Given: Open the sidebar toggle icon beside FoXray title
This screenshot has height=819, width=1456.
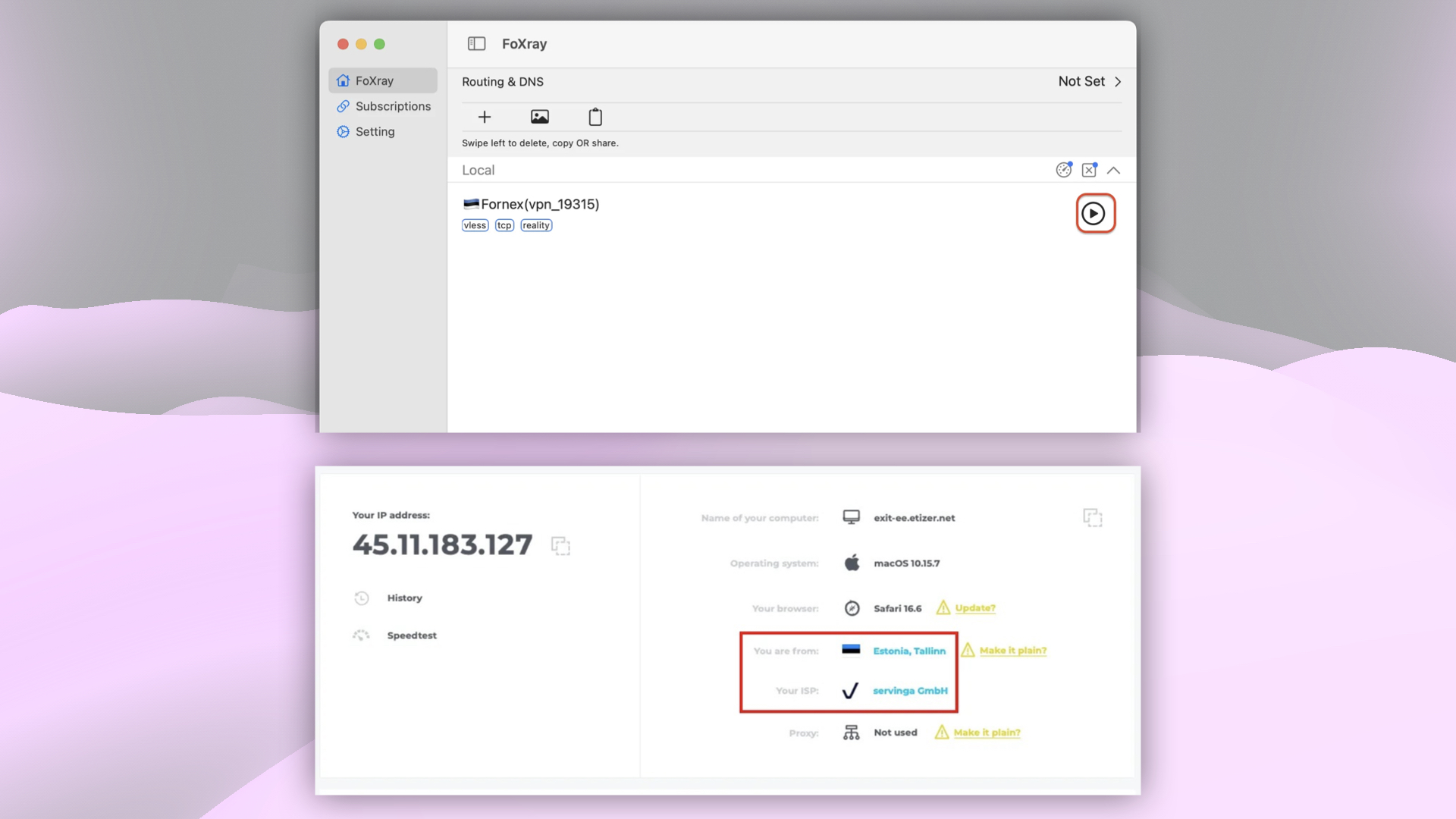Looking at the screenshot, I should [x=477, y=43].
